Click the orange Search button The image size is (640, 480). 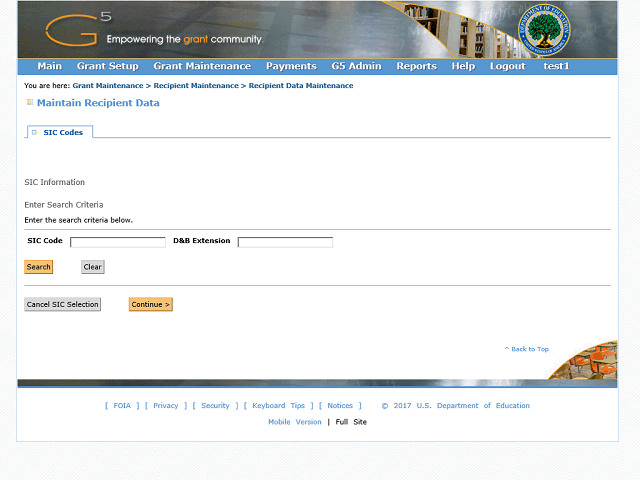pyautogui.click(x=39, y=267)
